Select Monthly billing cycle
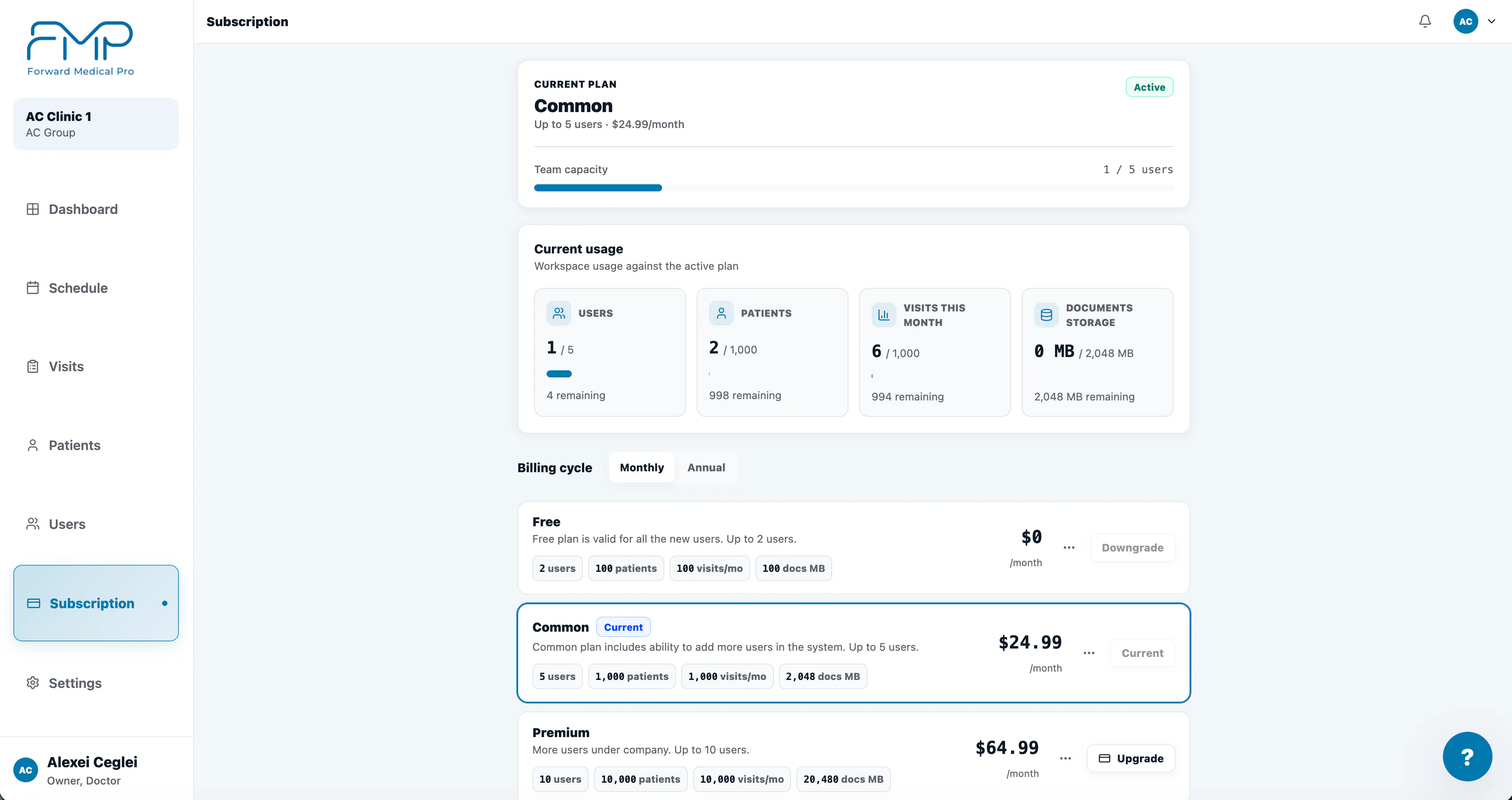The image size is (1512, 800). click(642, 467)
